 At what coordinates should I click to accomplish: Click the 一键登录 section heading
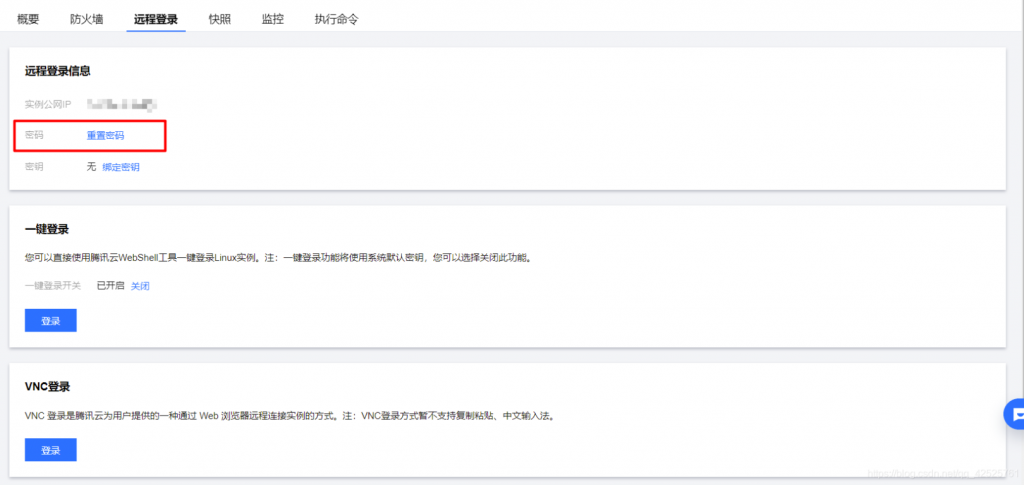pos(47,229)
